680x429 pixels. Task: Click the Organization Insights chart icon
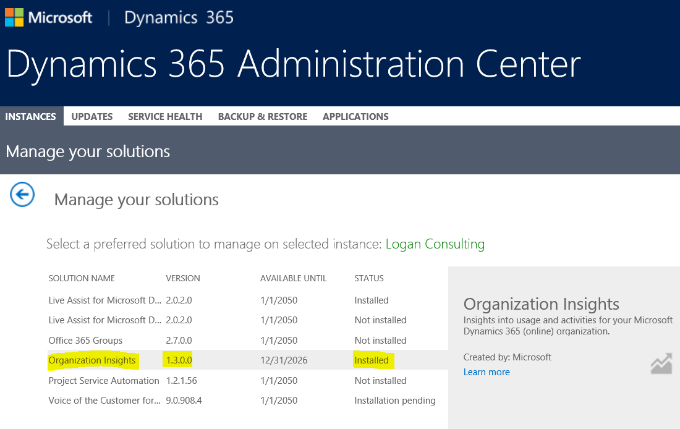(x=661, y=364)
